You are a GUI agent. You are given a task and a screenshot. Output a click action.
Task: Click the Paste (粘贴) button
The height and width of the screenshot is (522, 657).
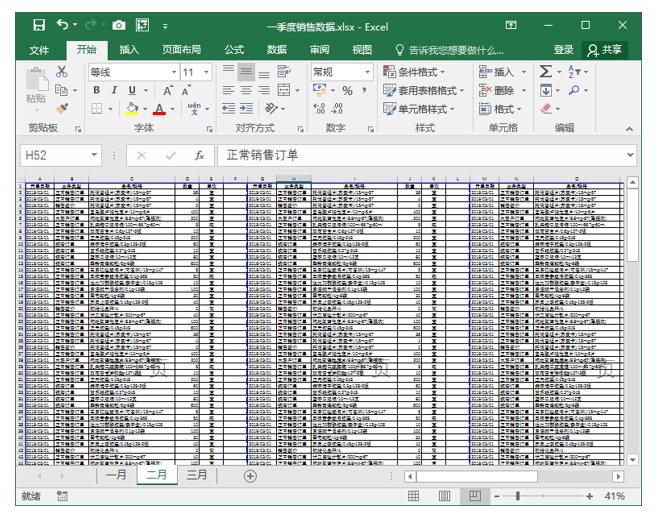coord(36,90)
